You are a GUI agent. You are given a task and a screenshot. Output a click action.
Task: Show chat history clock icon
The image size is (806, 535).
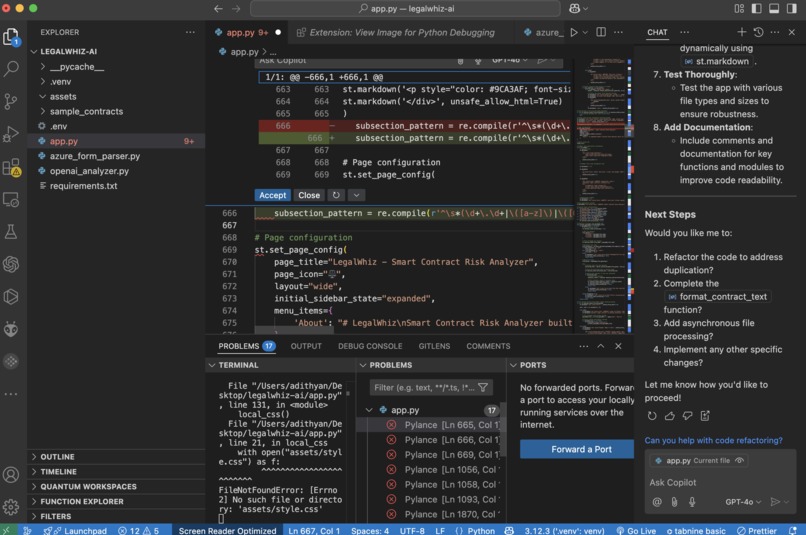(758, 32)
